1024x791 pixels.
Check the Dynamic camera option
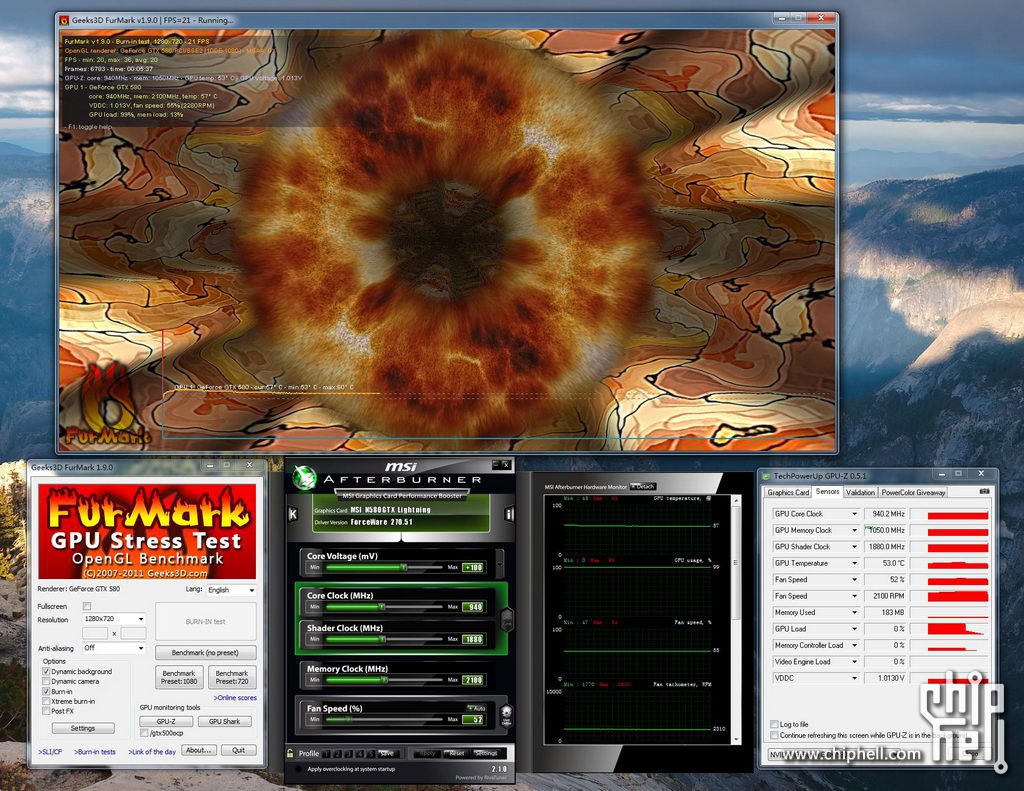(46, 681)
